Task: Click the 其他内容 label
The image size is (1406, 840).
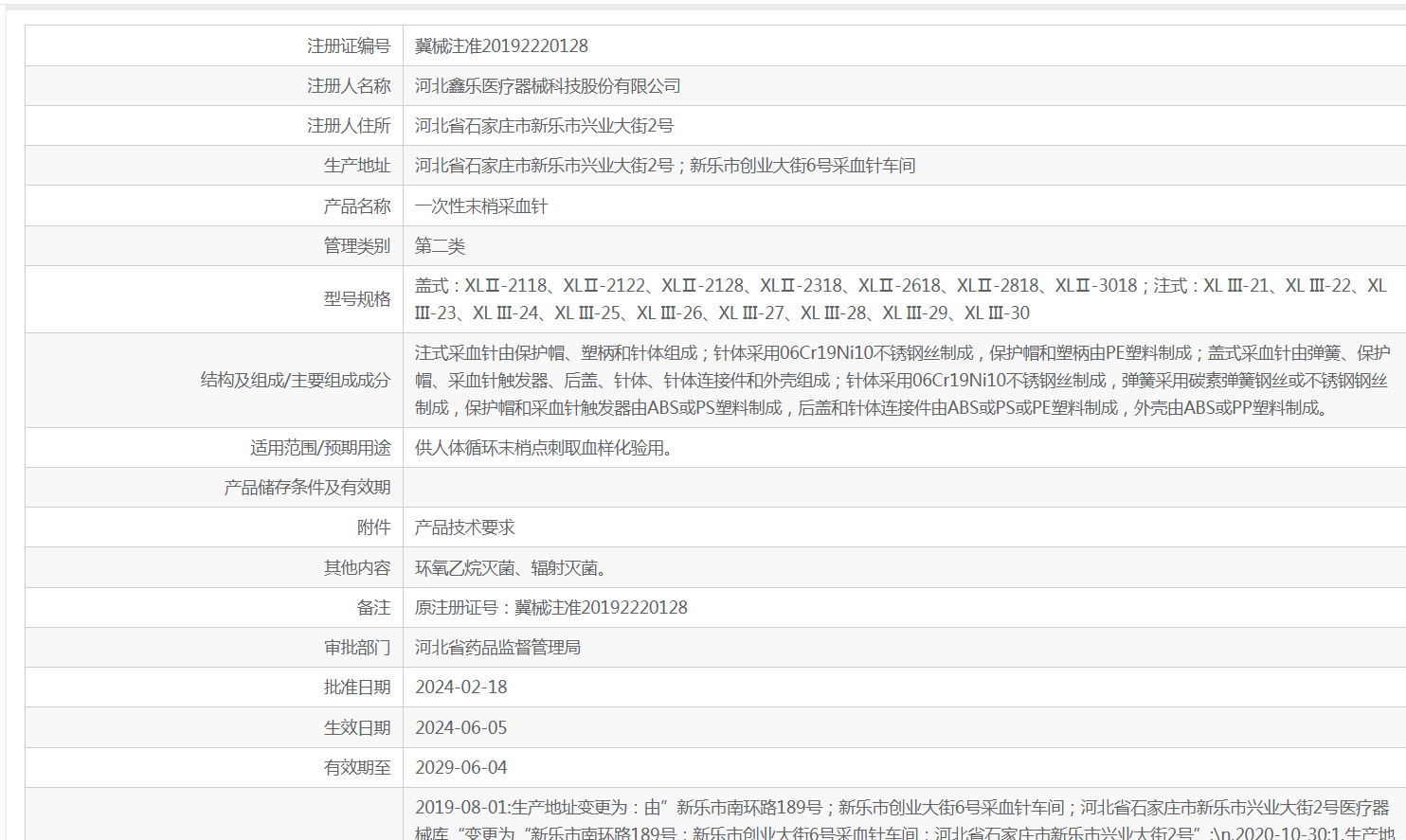Action: [356, 567]
